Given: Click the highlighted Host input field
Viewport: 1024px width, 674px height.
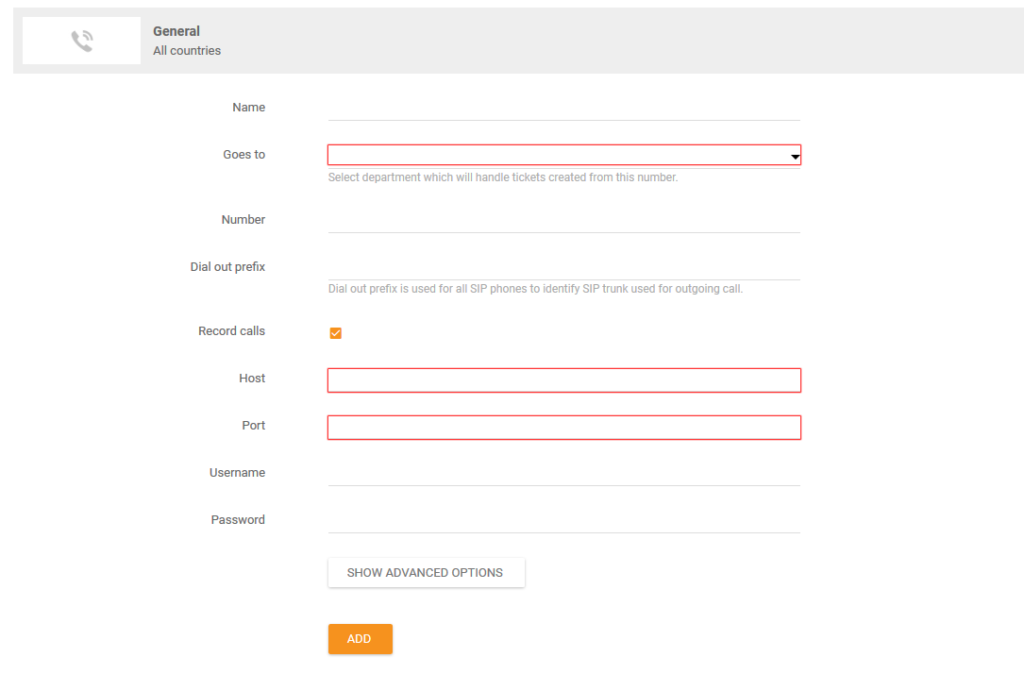Looking at the screenshot, I should (x=563, y=380).
